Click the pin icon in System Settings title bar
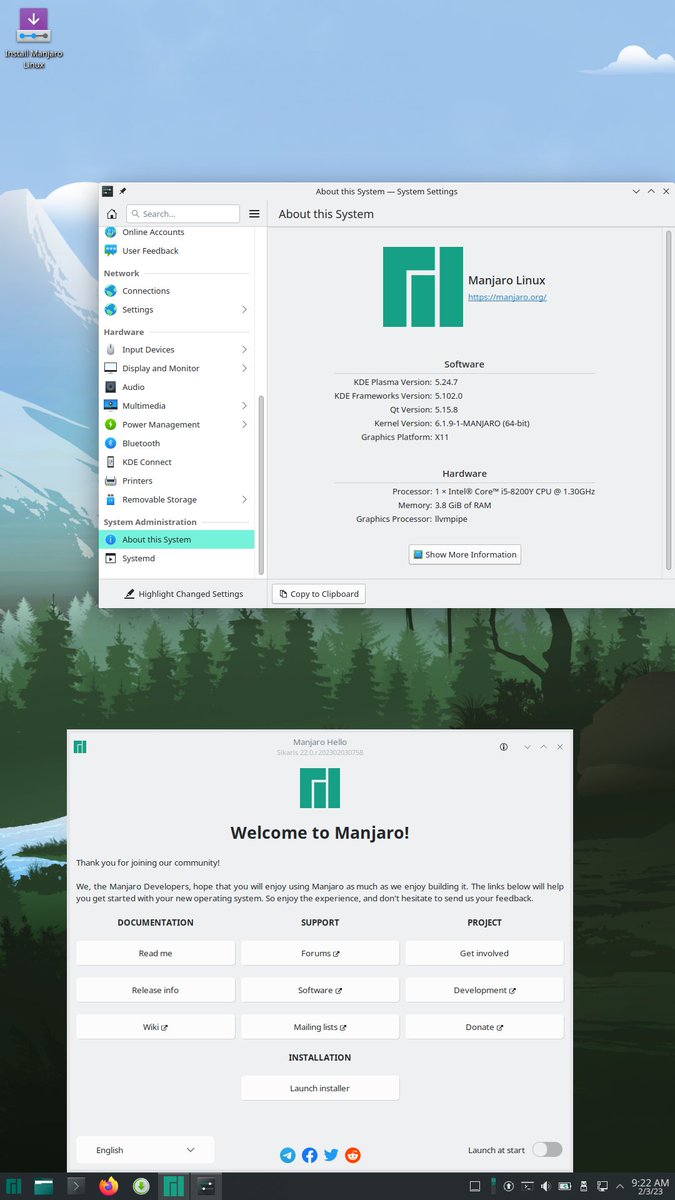 123,191
